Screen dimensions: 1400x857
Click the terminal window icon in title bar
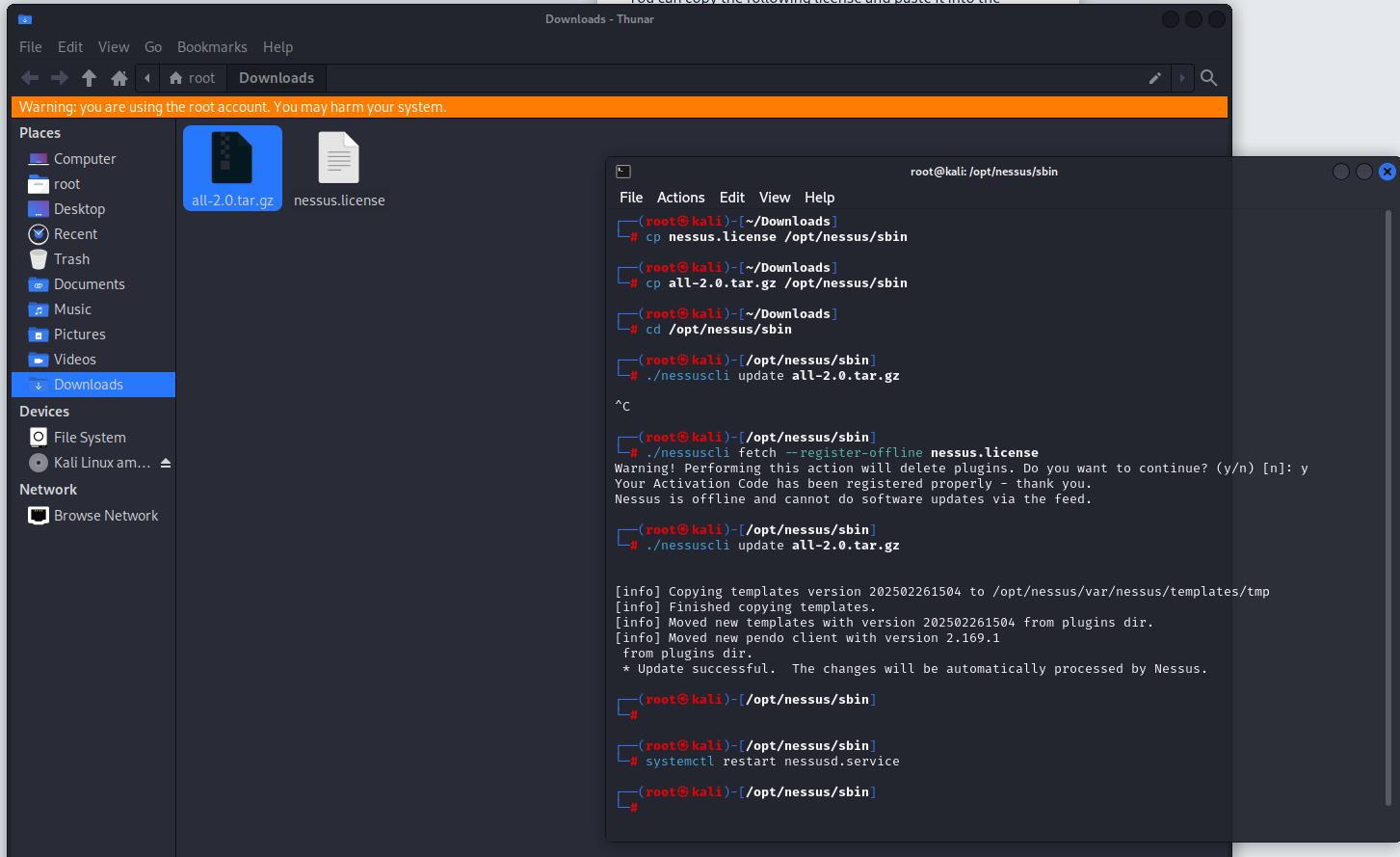pyautogui.click(x=623, y=172)
